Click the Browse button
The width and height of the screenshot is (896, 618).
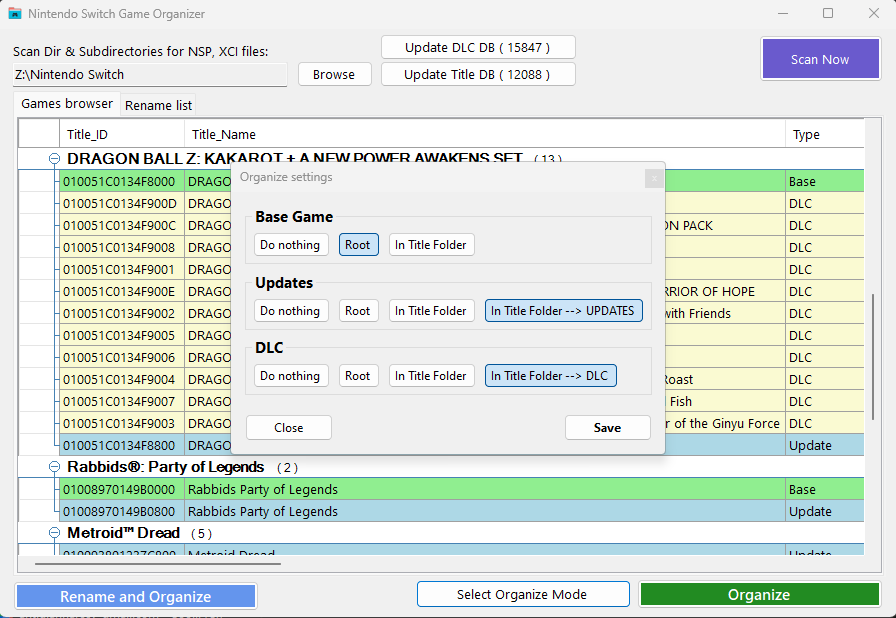(334, 75)
